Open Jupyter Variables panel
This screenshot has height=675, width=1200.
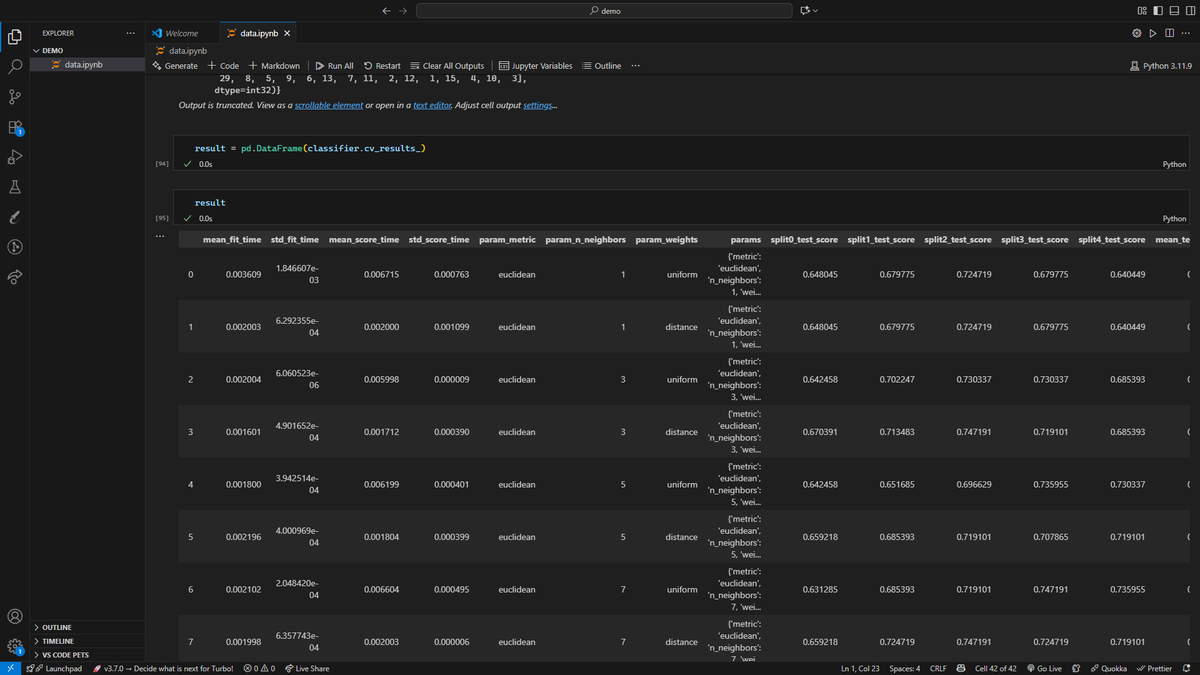point(536,66)
